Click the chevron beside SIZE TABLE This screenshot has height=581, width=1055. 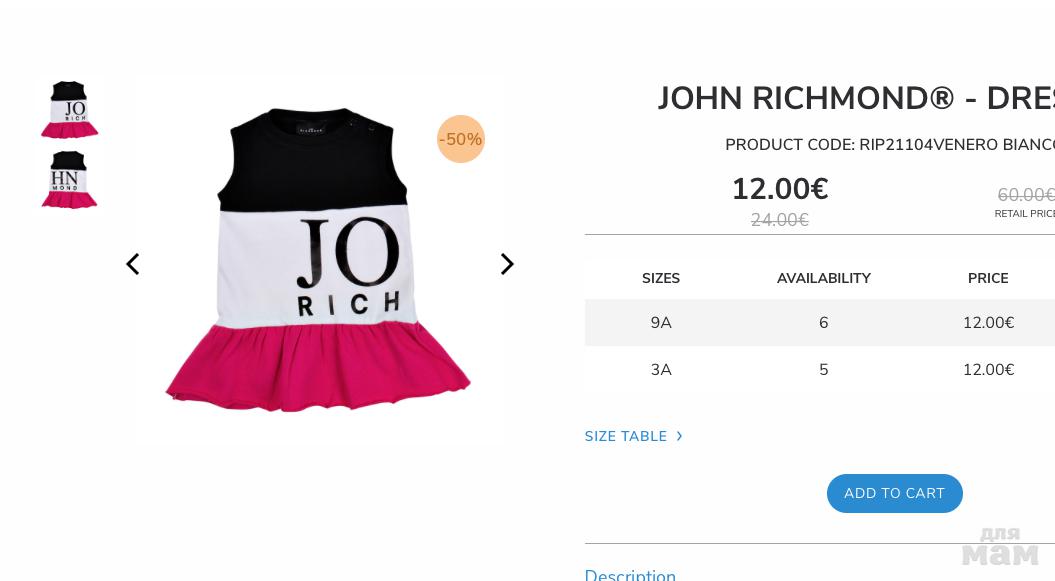[x=680, y=436]
